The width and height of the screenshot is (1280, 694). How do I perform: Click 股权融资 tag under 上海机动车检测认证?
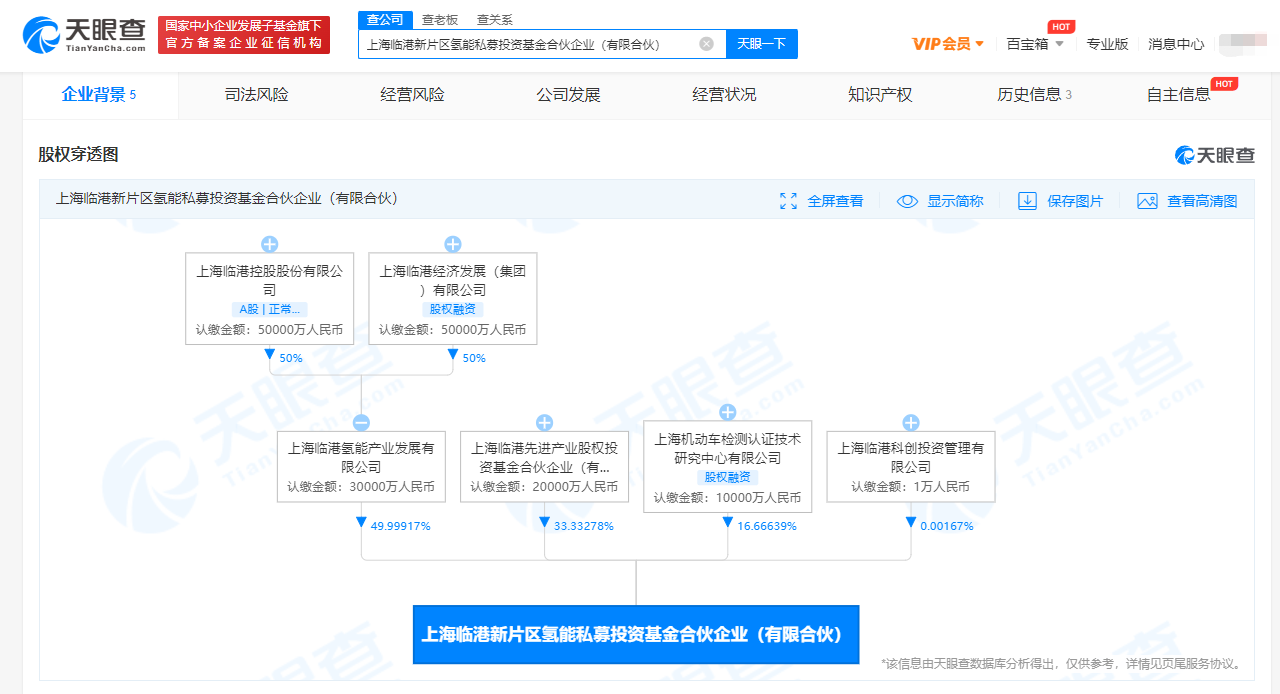(x=727, y=477)
